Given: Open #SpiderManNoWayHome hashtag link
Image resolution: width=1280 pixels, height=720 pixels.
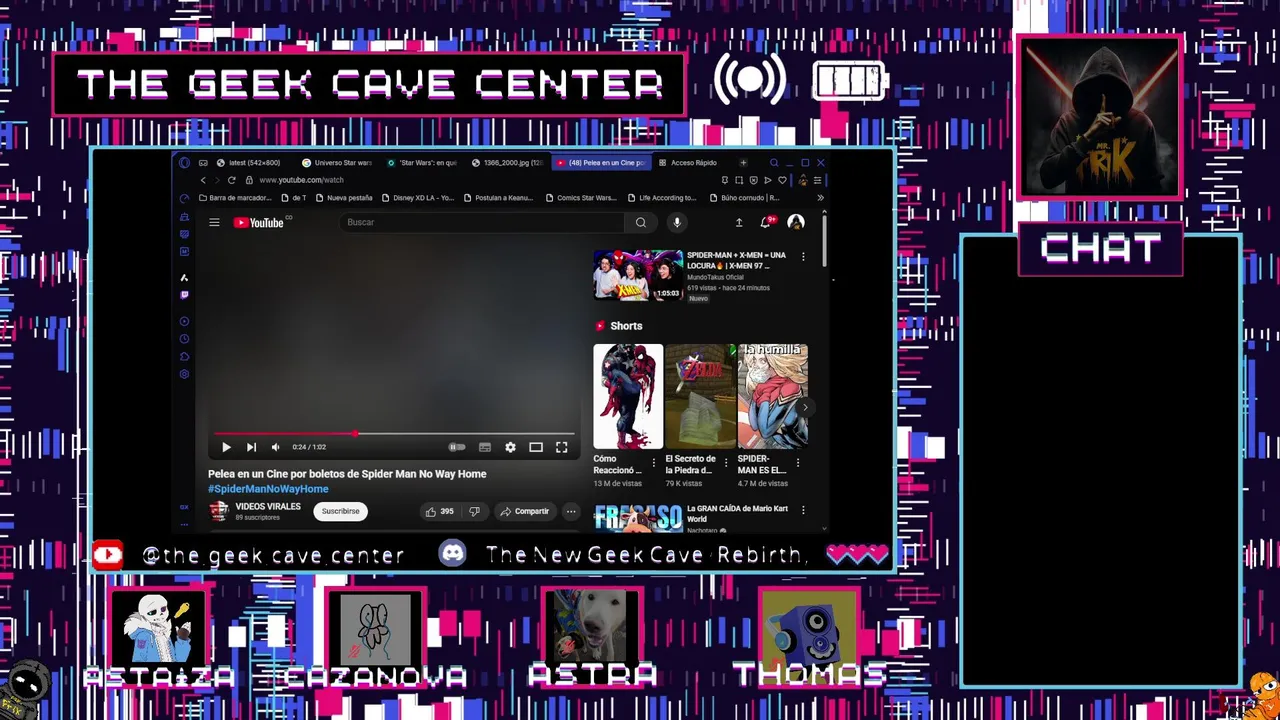Looking at the screenshot, I should [268, 489].
